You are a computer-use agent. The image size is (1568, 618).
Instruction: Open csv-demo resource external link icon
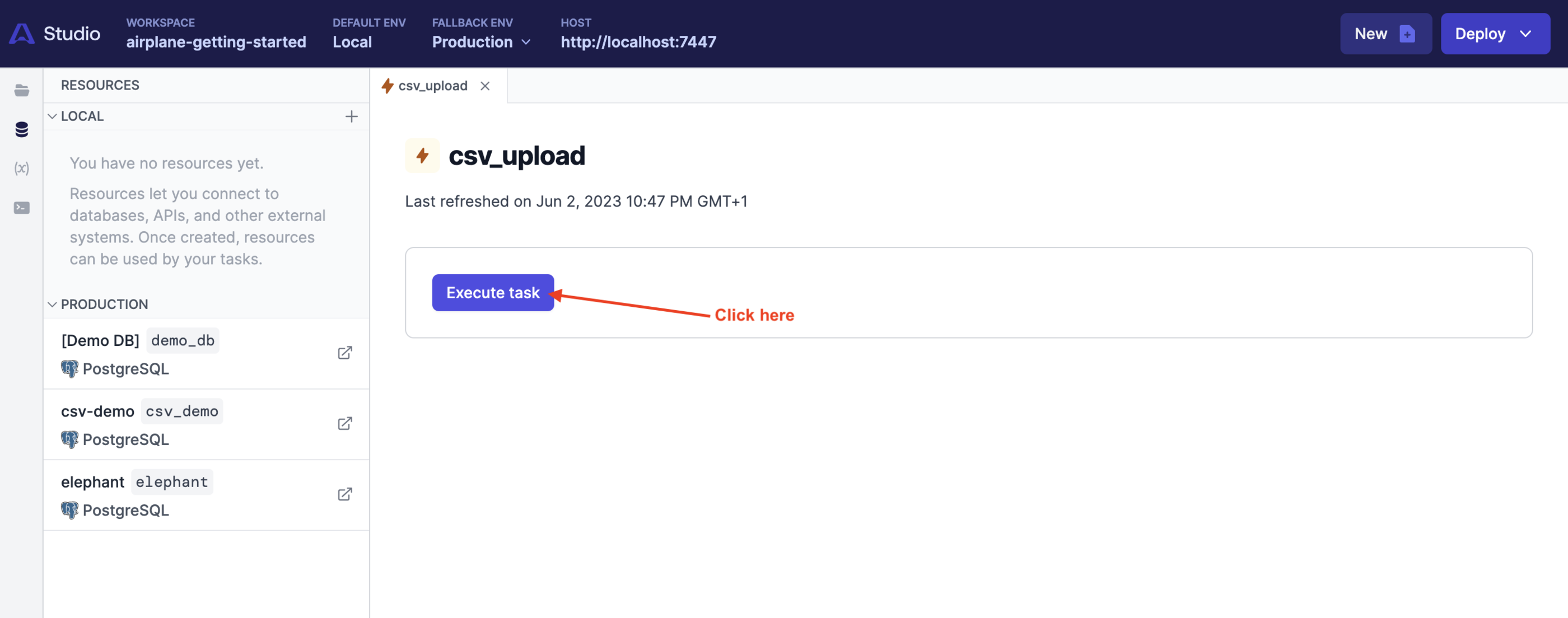[x=344, y=423]
